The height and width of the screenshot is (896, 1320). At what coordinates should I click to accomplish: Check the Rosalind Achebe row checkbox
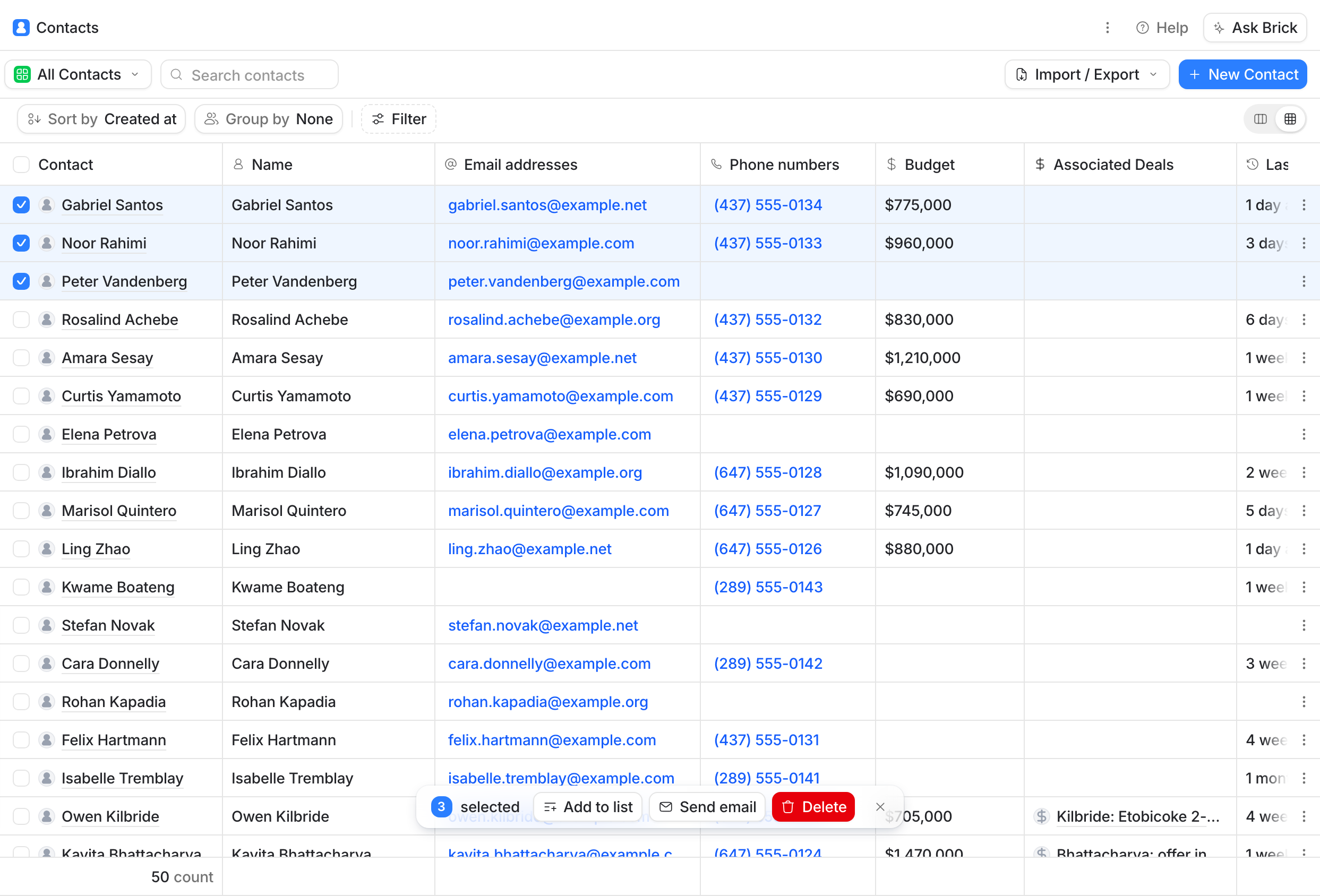[x=21, y=320]
